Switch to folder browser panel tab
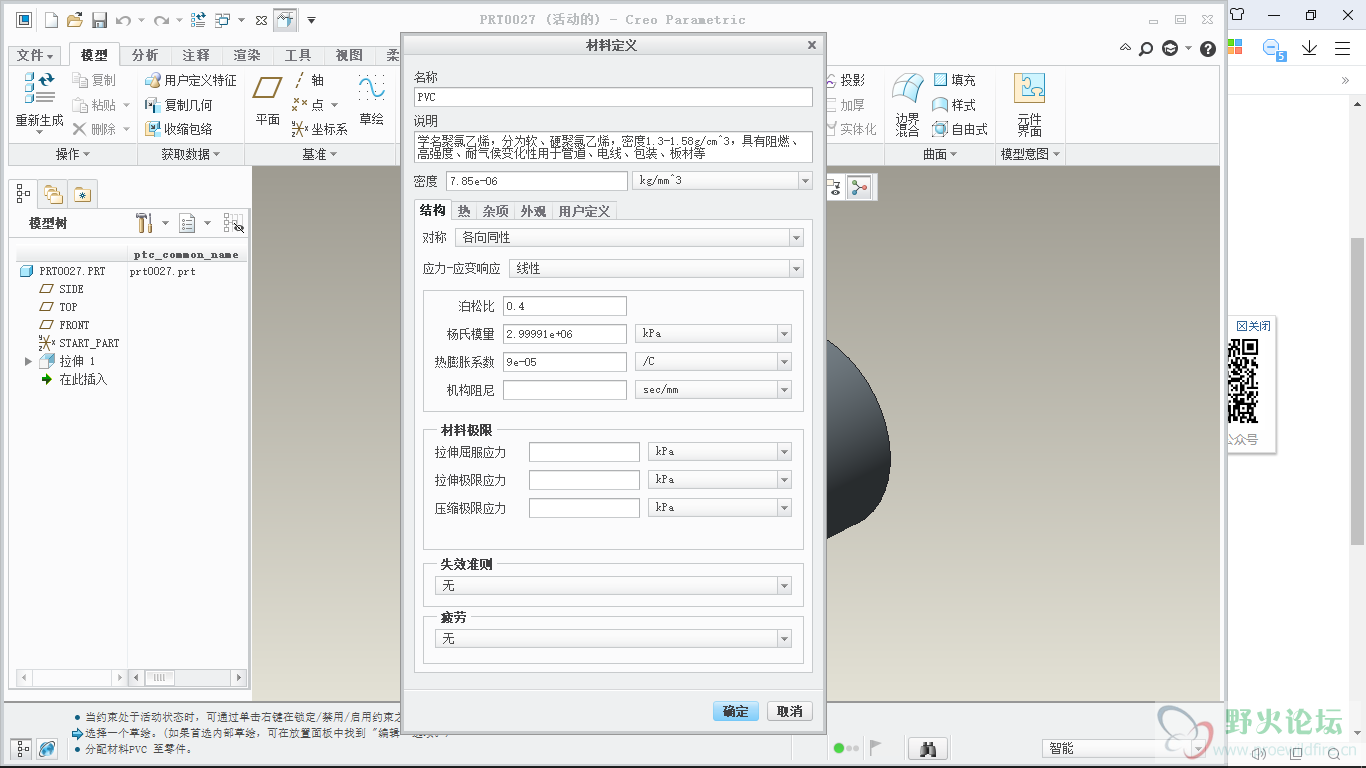Image resolution: width=1366 pixels, height=768 pixels. click(53, 194)
